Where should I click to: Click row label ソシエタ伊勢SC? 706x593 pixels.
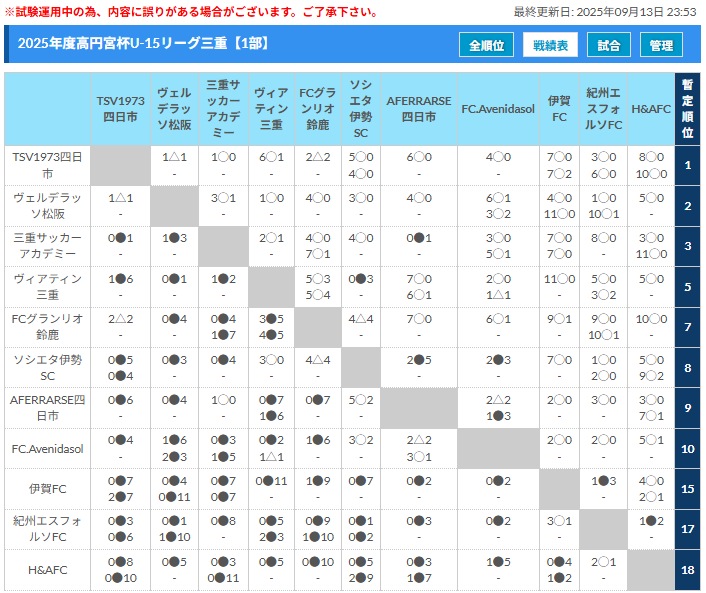(47, 368)
